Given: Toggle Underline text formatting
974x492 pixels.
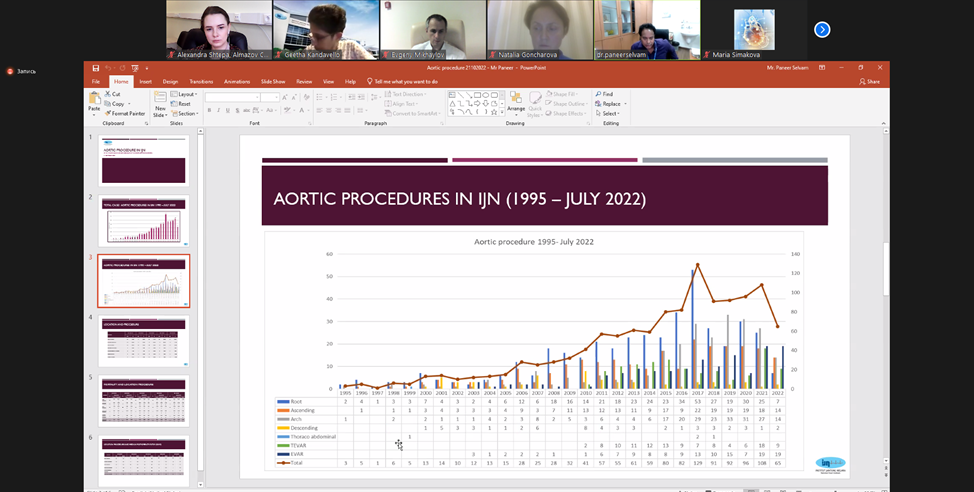Looking at the screenshot, I should pyautogui.click(x=227, y=109).
